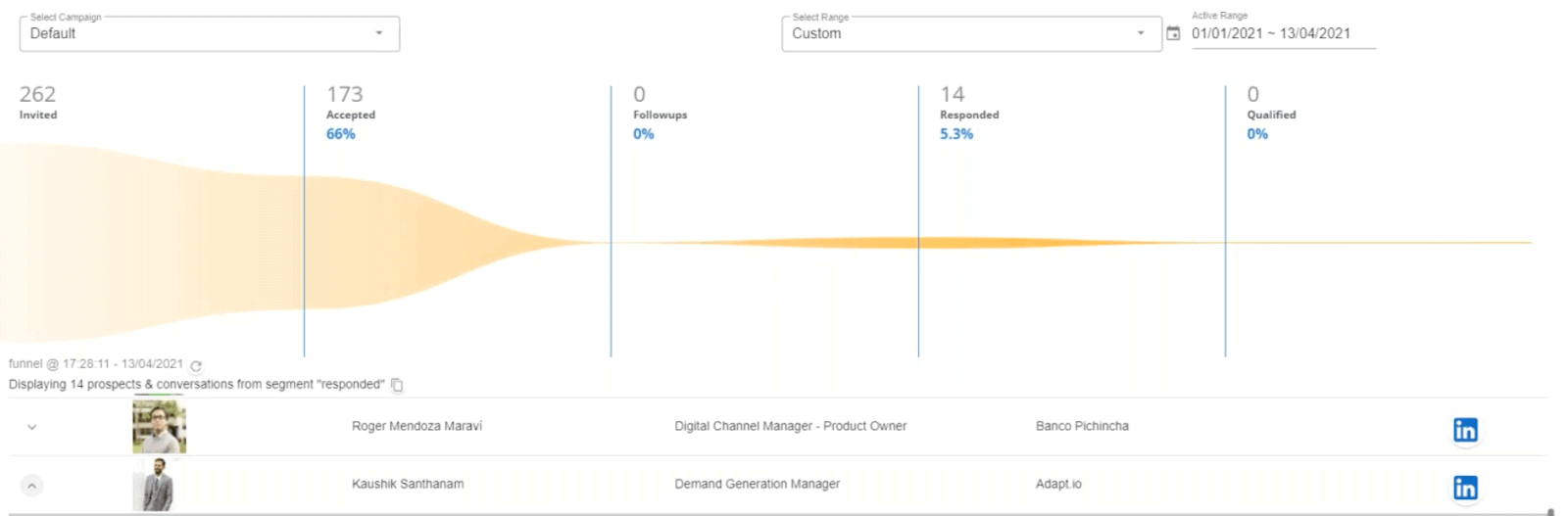1568x516 pixels.
Task: Open the Select Campaign dropdown
Action: [x=209, y=33]
